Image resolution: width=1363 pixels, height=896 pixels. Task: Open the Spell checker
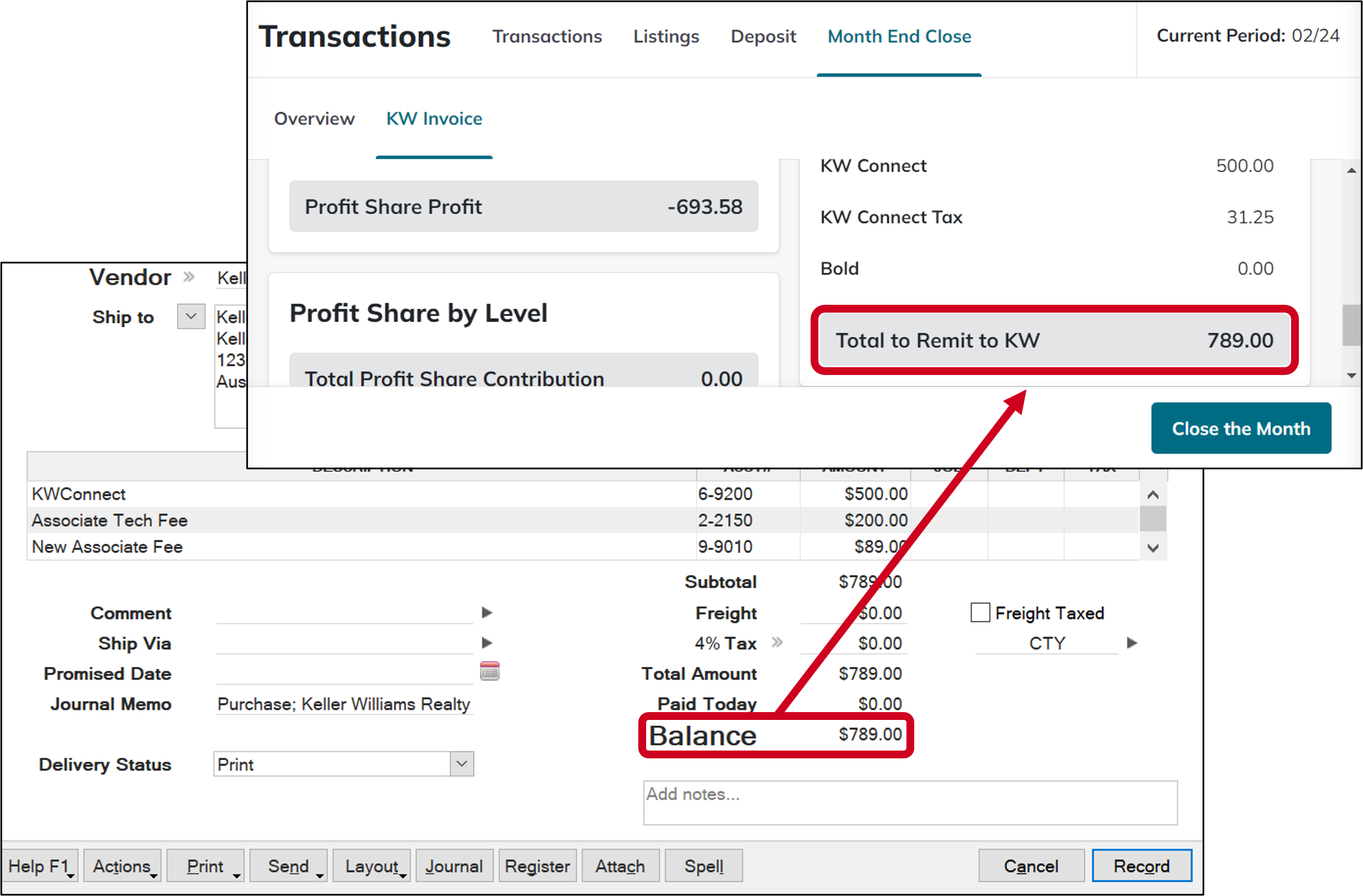coord(704,866)
